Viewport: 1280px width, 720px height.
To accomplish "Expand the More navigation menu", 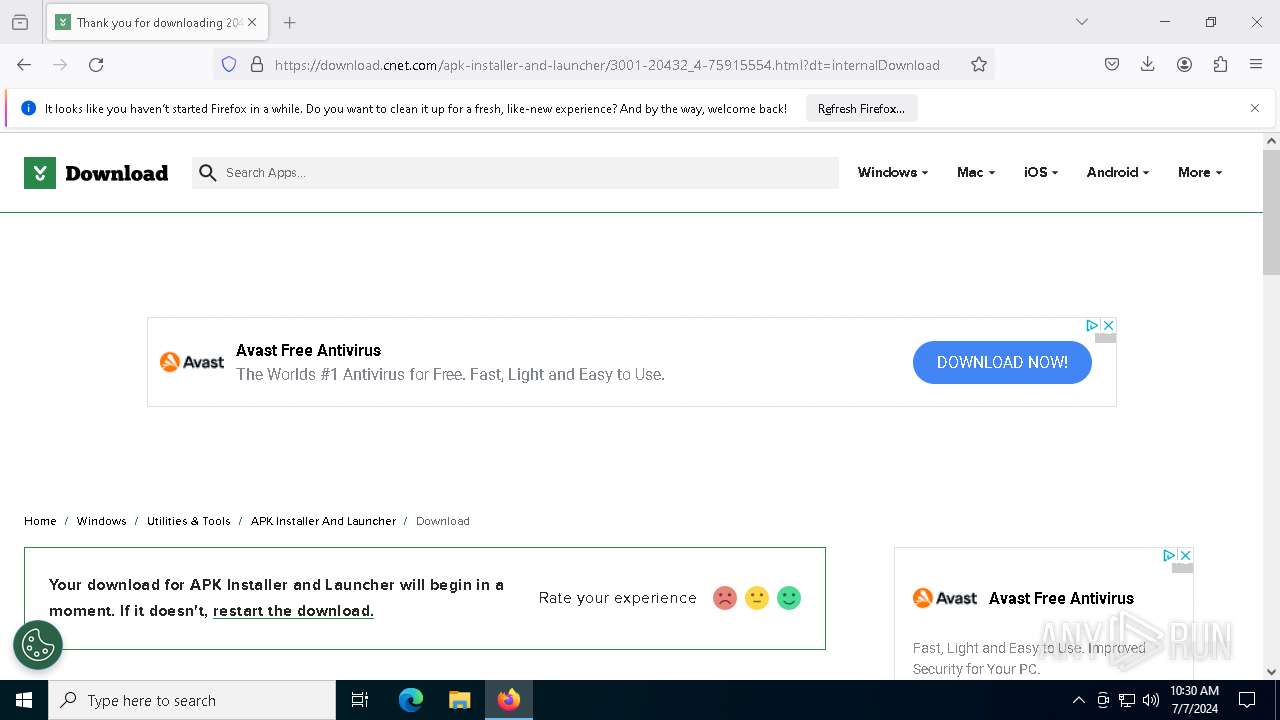I will 1199,172.
